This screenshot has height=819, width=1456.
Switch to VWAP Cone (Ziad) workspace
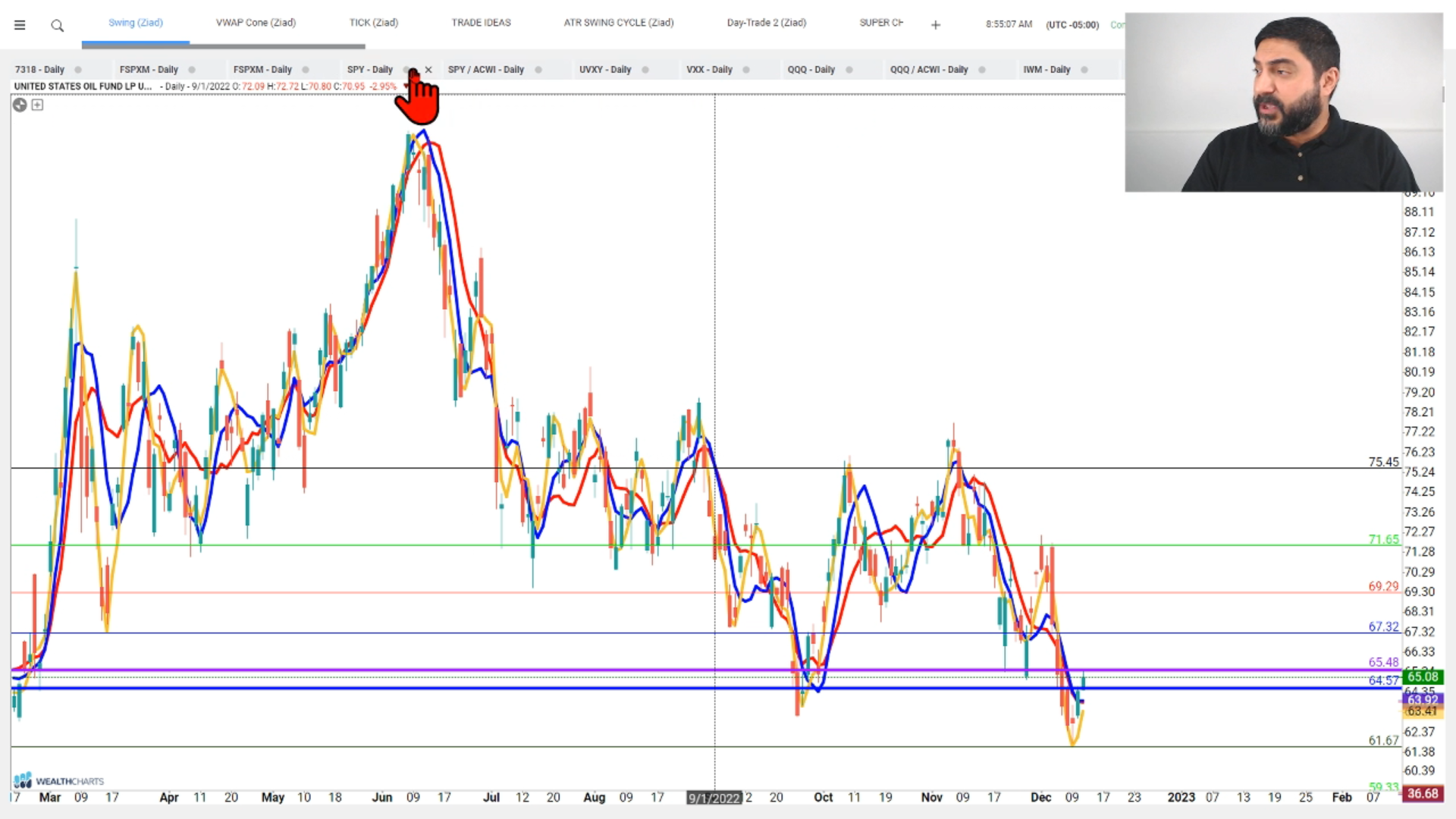256,23
